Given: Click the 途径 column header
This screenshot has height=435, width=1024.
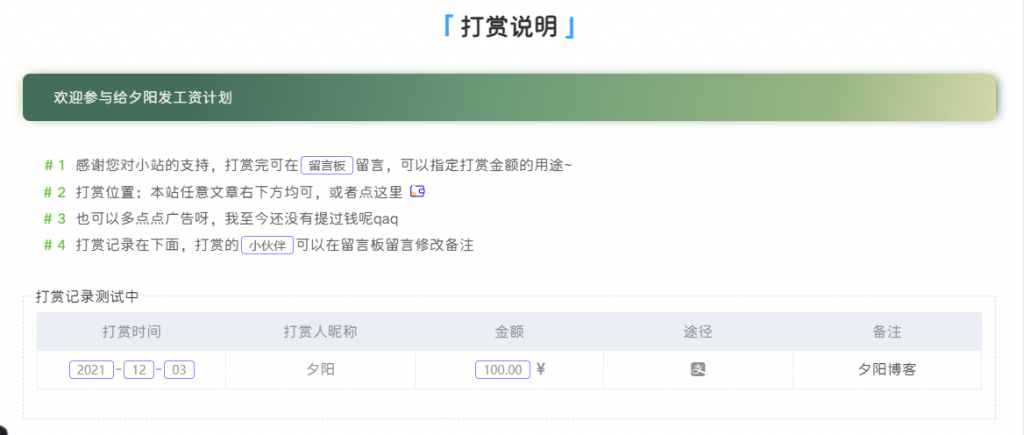Looking at the screenshot, I should coord(698,332).
